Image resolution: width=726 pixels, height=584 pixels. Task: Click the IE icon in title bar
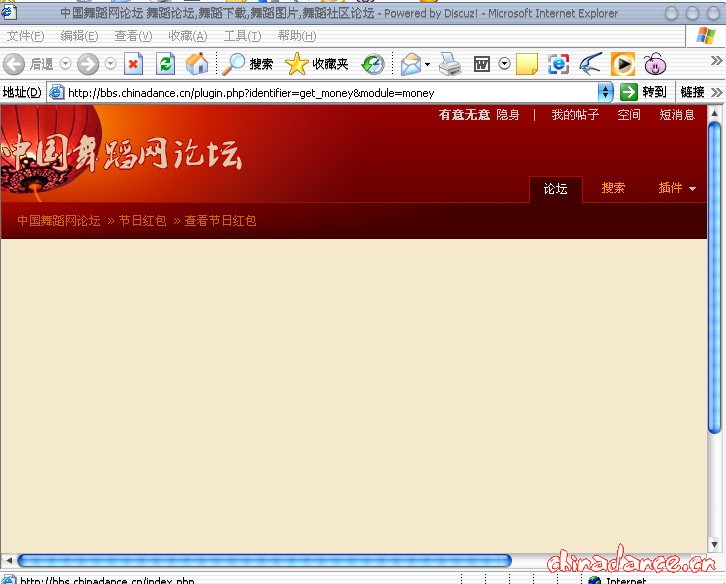click(x=8, y=13)
